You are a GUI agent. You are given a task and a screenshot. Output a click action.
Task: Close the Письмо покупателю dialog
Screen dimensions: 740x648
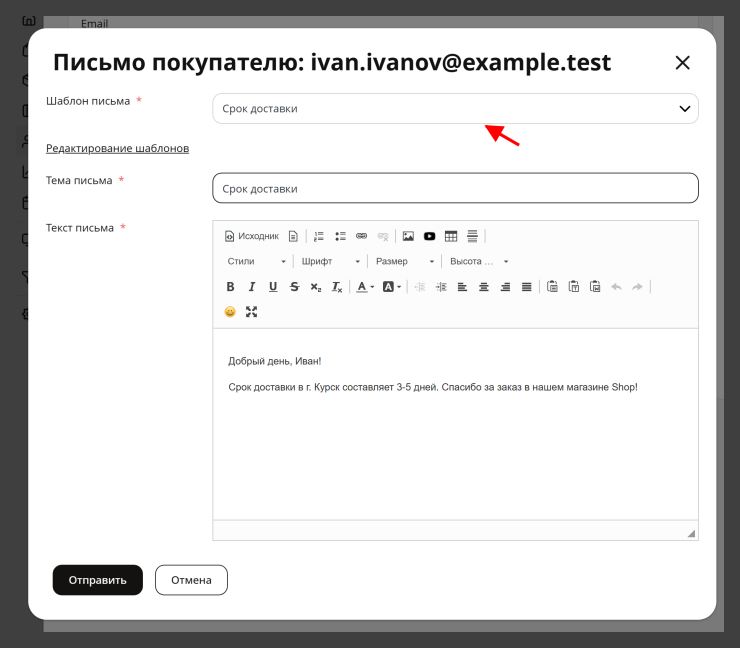point(682,63)
